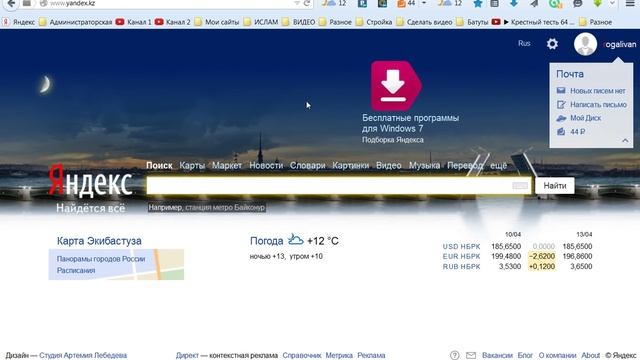Viewport: 640px width, 360px height.
Task: Open the ВИДЕО bookmarks folder
Action: click(299, 22)
